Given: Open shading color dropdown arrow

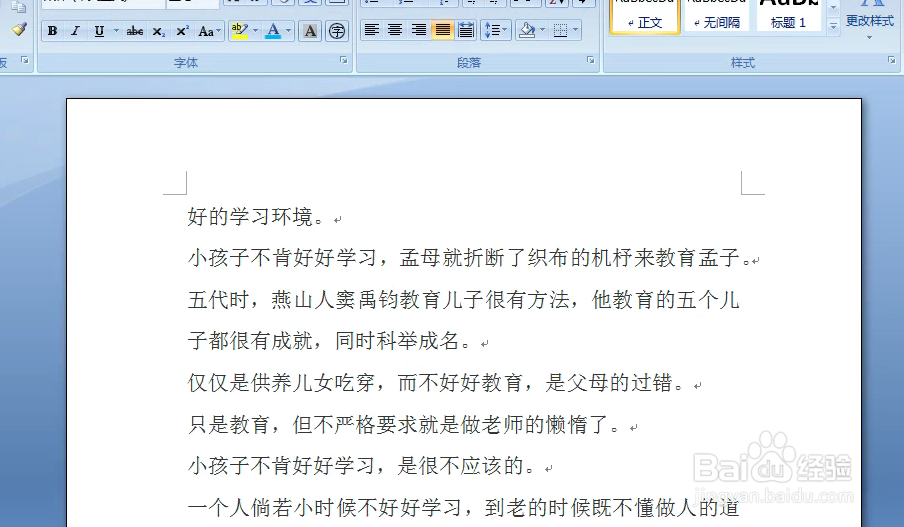Looking at the screenshot, I should [x=543, y=30].
